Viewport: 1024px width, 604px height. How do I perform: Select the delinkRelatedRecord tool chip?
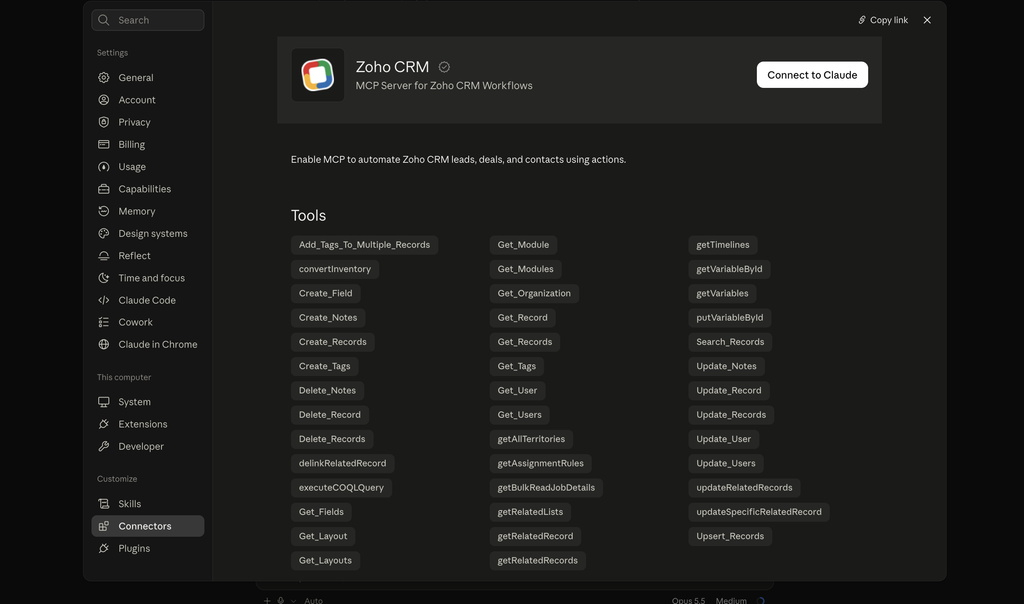click(x=342, y=464)
